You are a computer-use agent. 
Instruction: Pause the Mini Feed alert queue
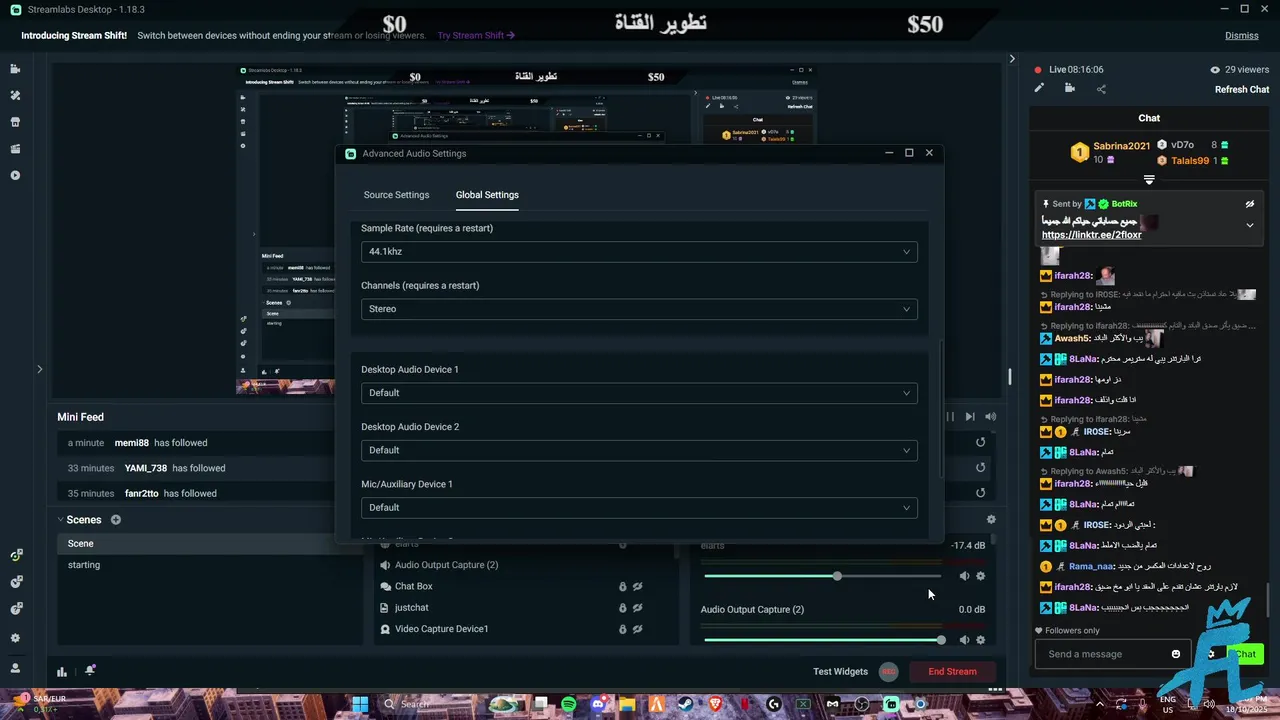click(x=950, y=417)
